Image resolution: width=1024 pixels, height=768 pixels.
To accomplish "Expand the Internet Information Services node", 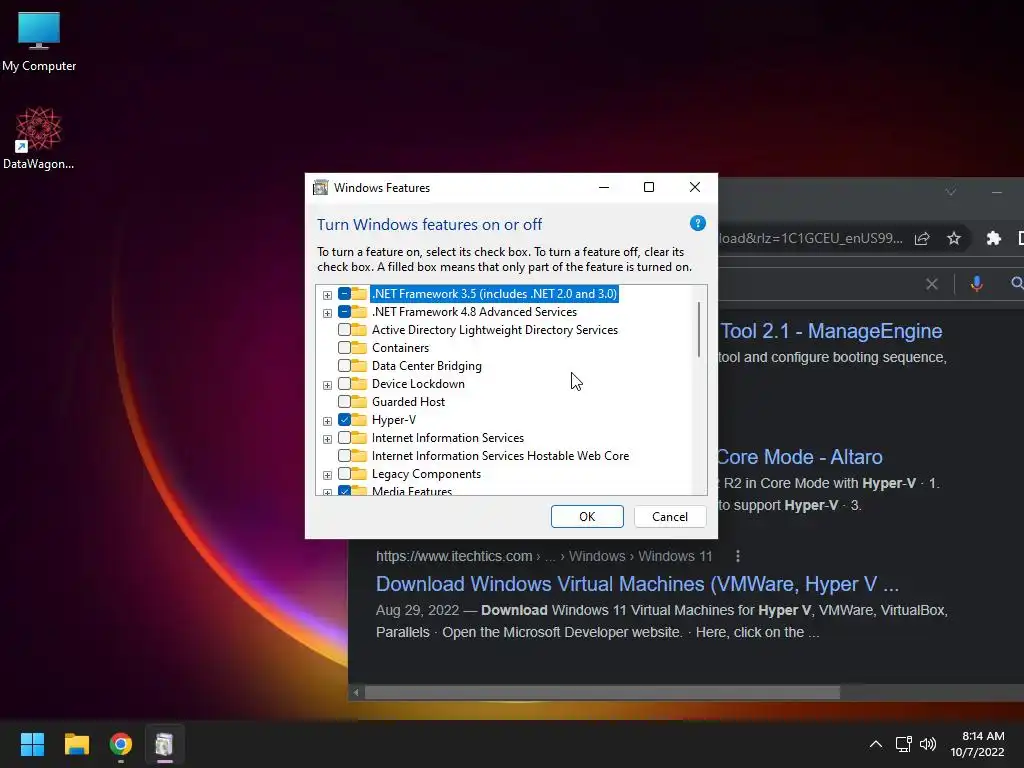I will tap(327, 439).
